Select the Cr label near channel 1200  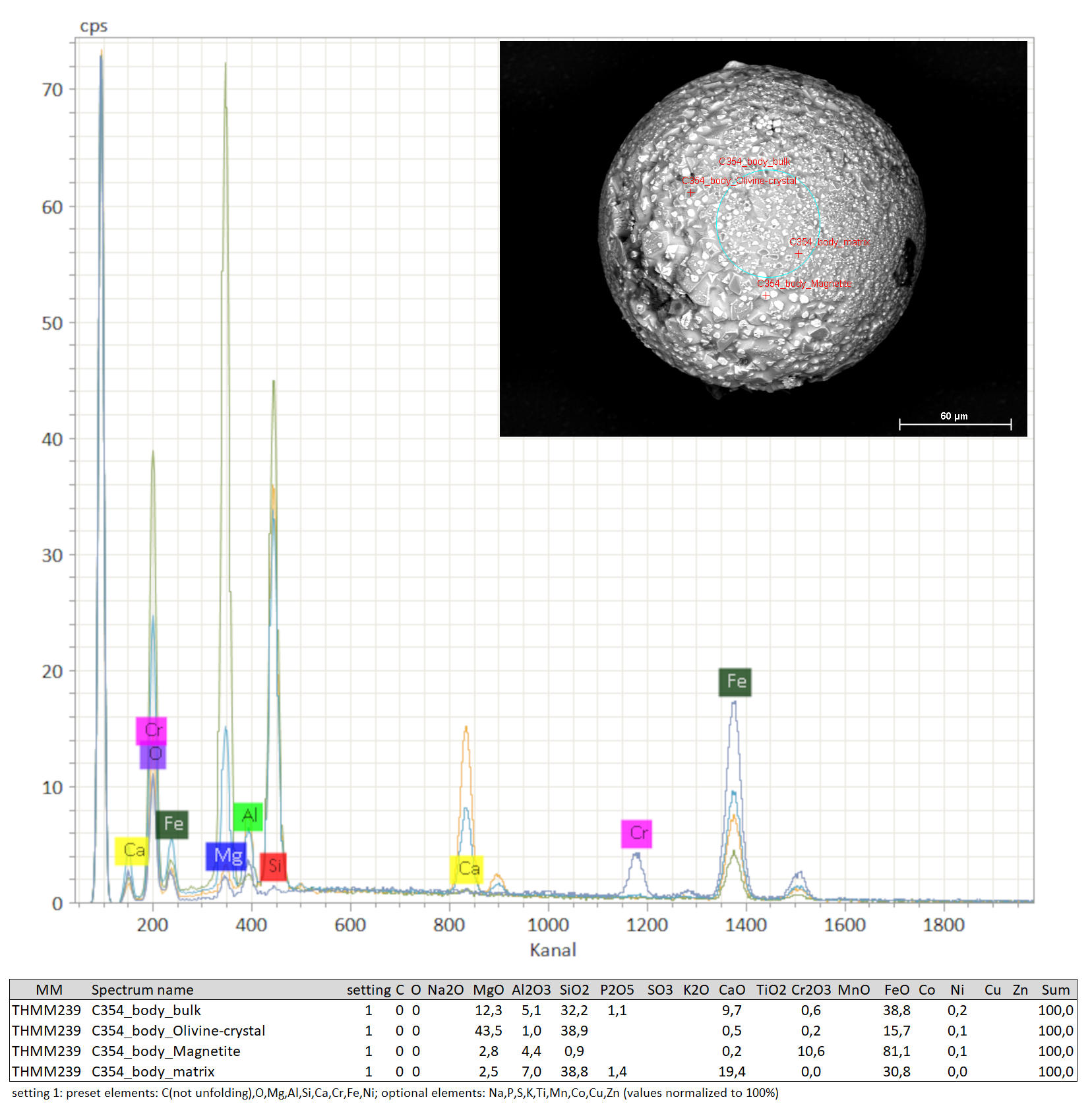click(636, 833)
